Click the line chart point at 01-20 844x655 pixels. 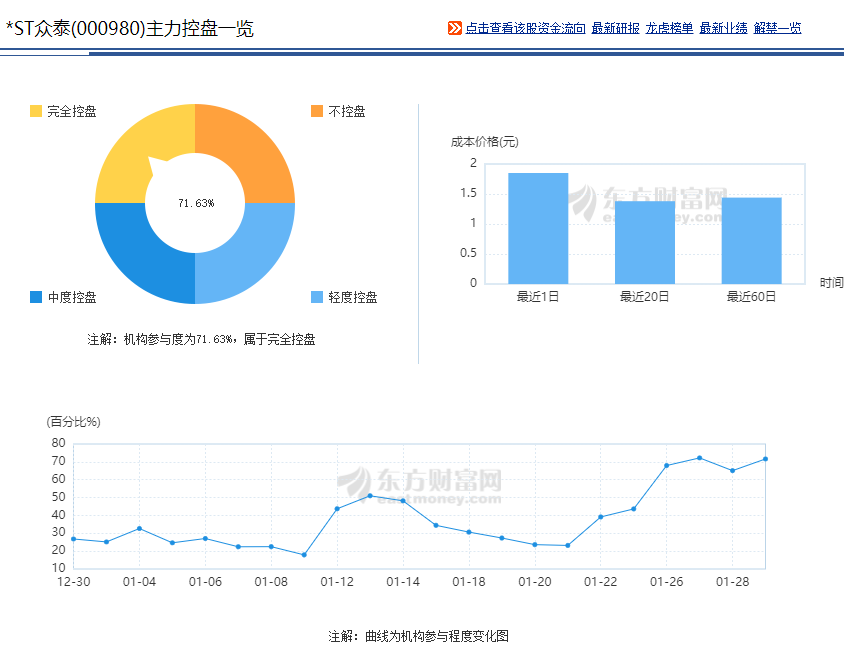tap(534, 545)
